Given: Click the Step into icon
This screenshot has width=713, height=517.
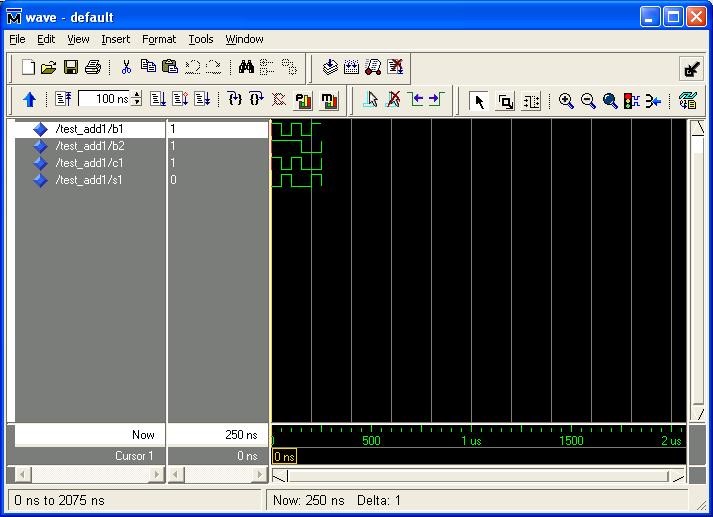Looking at the screenshot, I should [x=235, y=99].
